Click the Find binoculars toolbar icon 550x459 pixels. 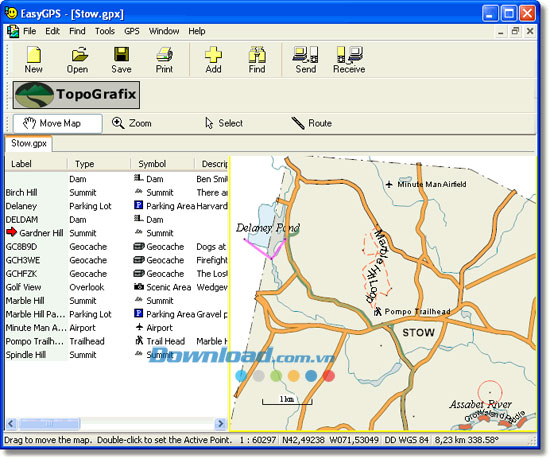[x=257, y=60]
